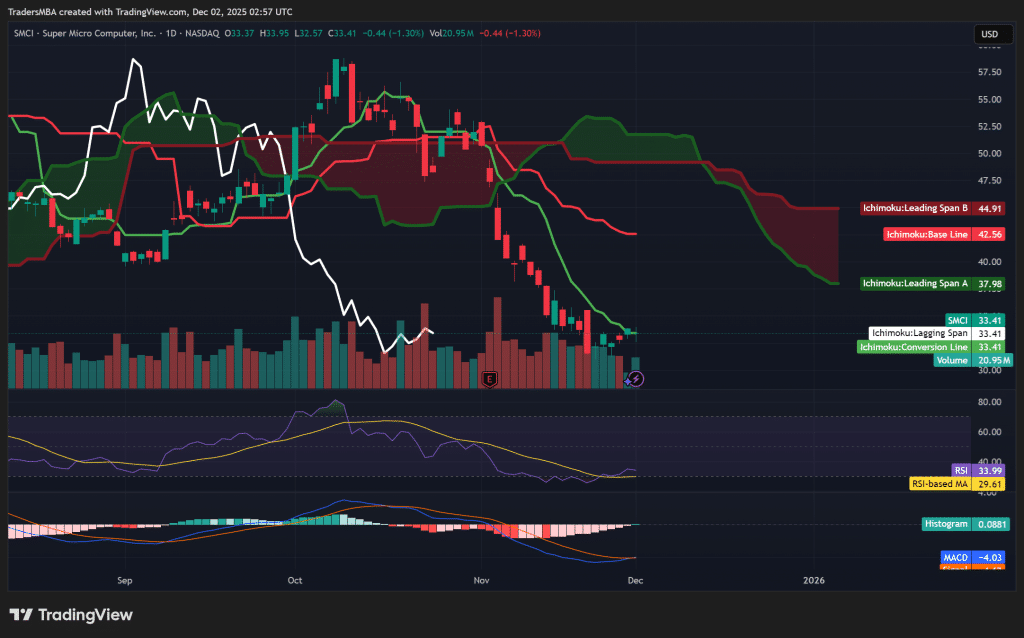Click the Oct marker on time axis
Screen dimensions: 1024x638
[x=294, y=579]
